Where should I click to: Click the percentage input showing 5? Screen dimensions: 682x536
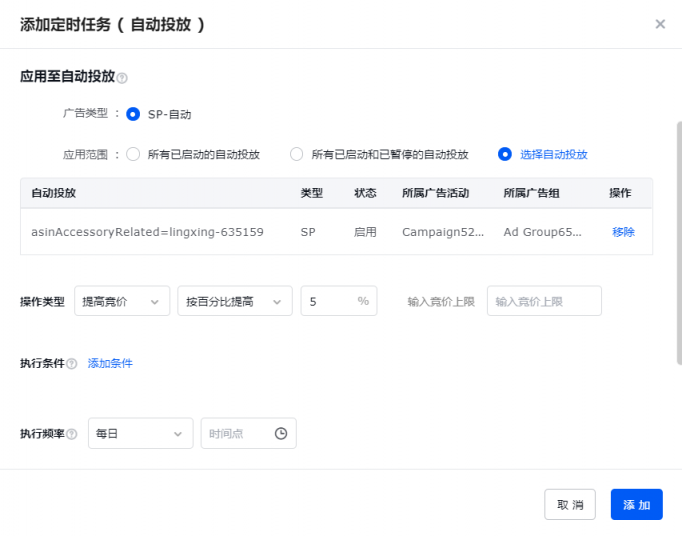tap(338, 301)
